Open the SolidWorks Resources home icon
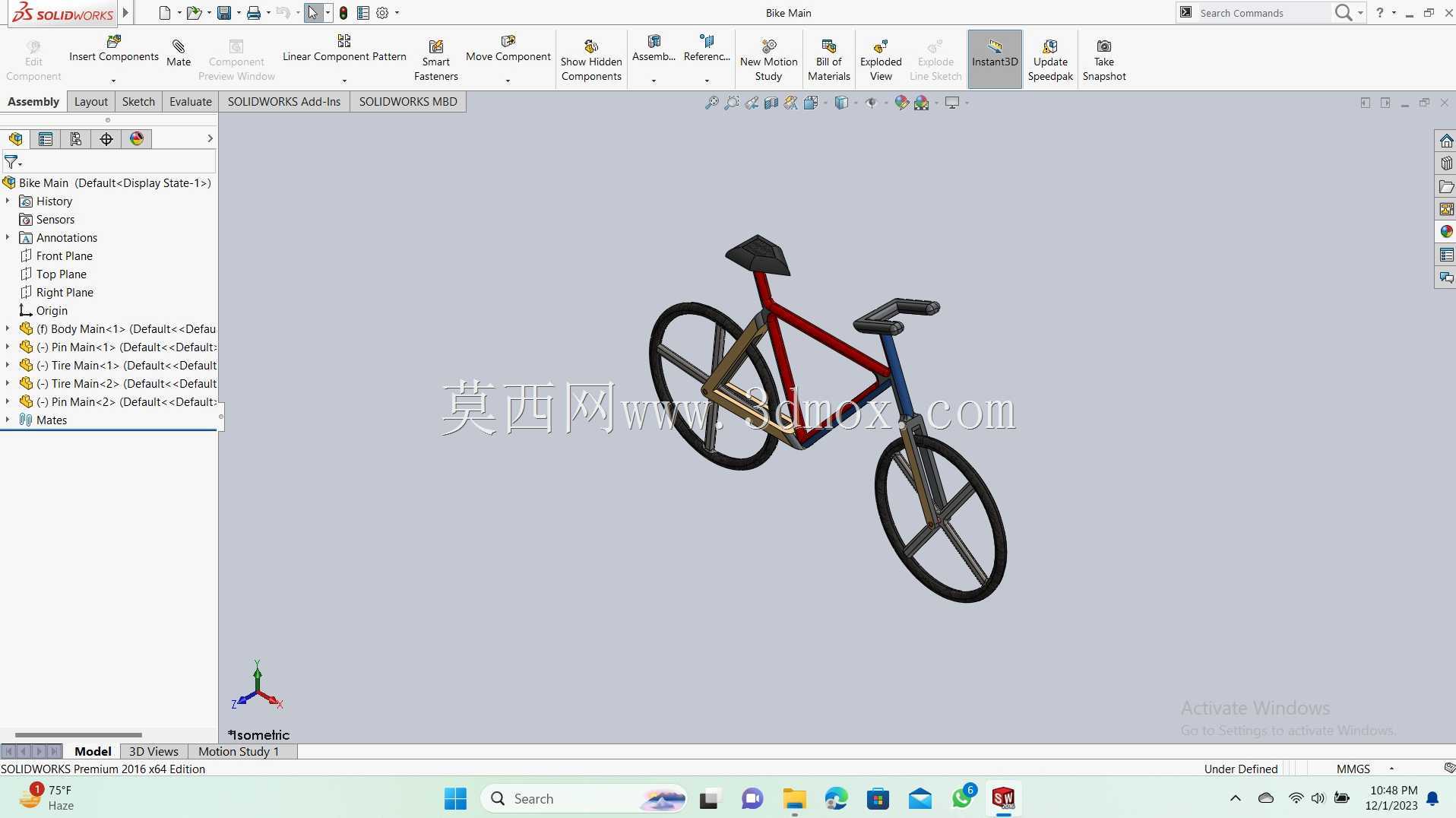 1446,141
